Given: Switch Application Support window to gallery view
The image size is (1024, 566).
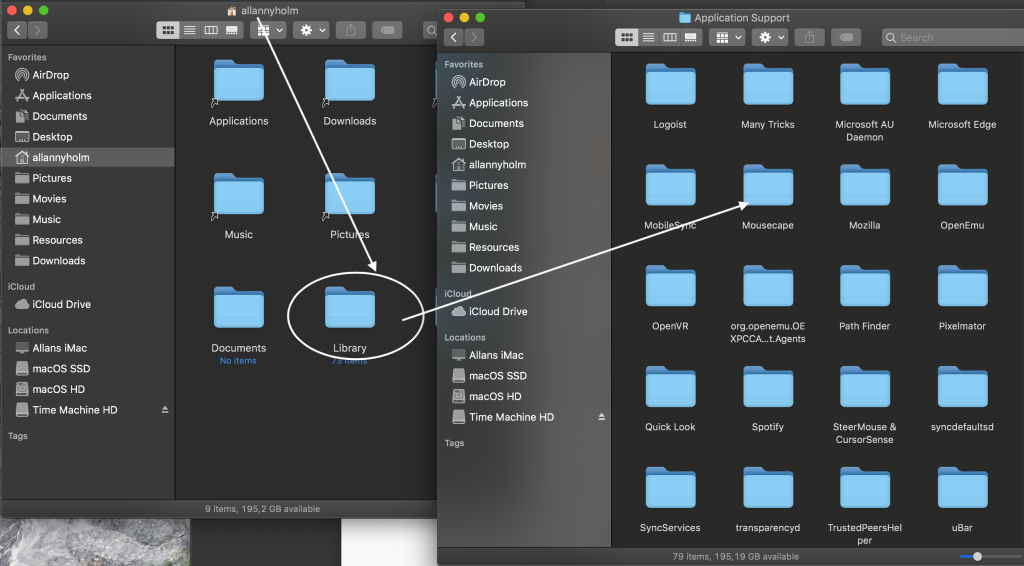Looking at the screenshot, I should (x=691, y=37).
